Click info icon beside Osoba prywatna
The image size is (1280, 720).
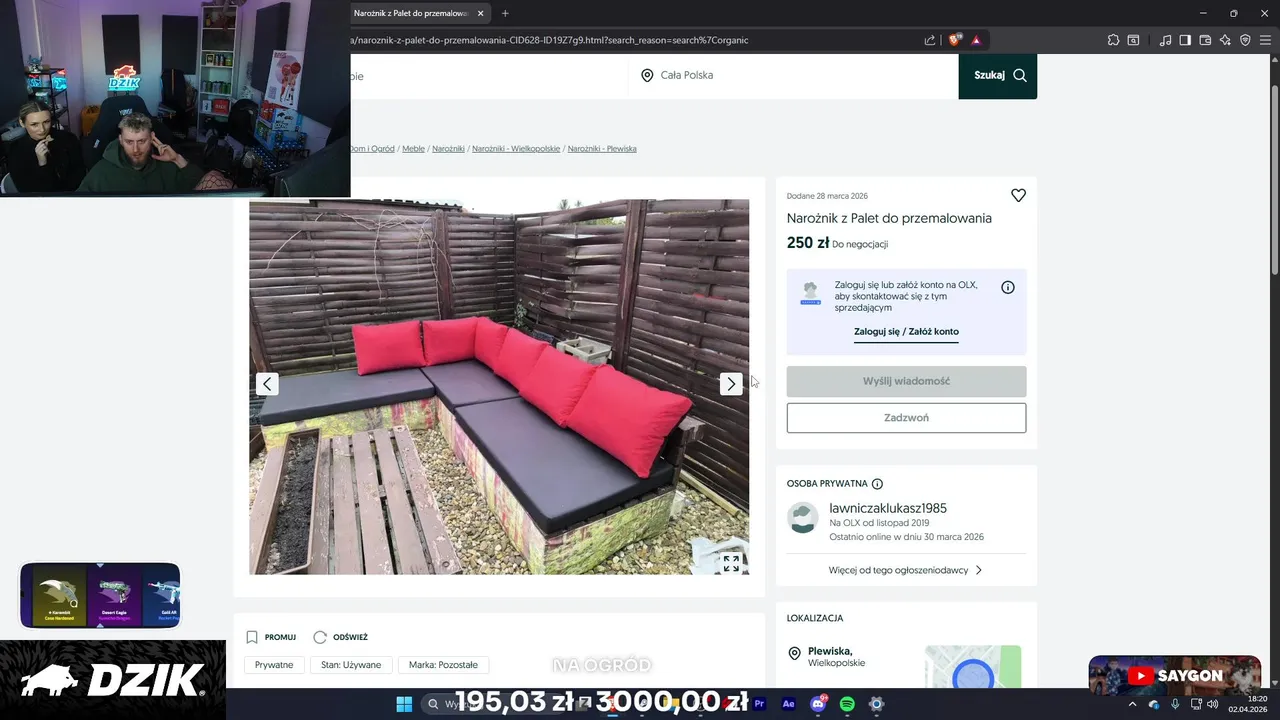[x=877, y=484]
